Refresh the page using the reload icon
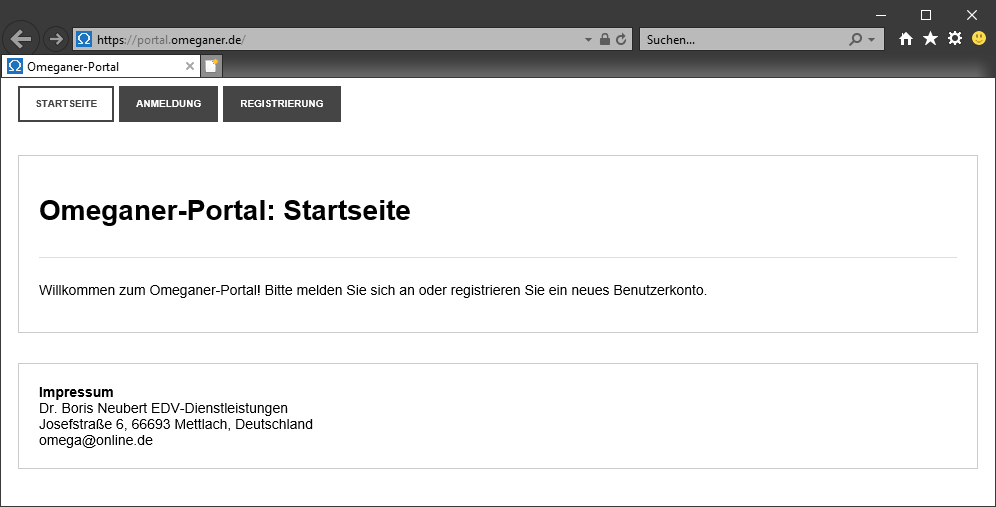 click(621, 39)
